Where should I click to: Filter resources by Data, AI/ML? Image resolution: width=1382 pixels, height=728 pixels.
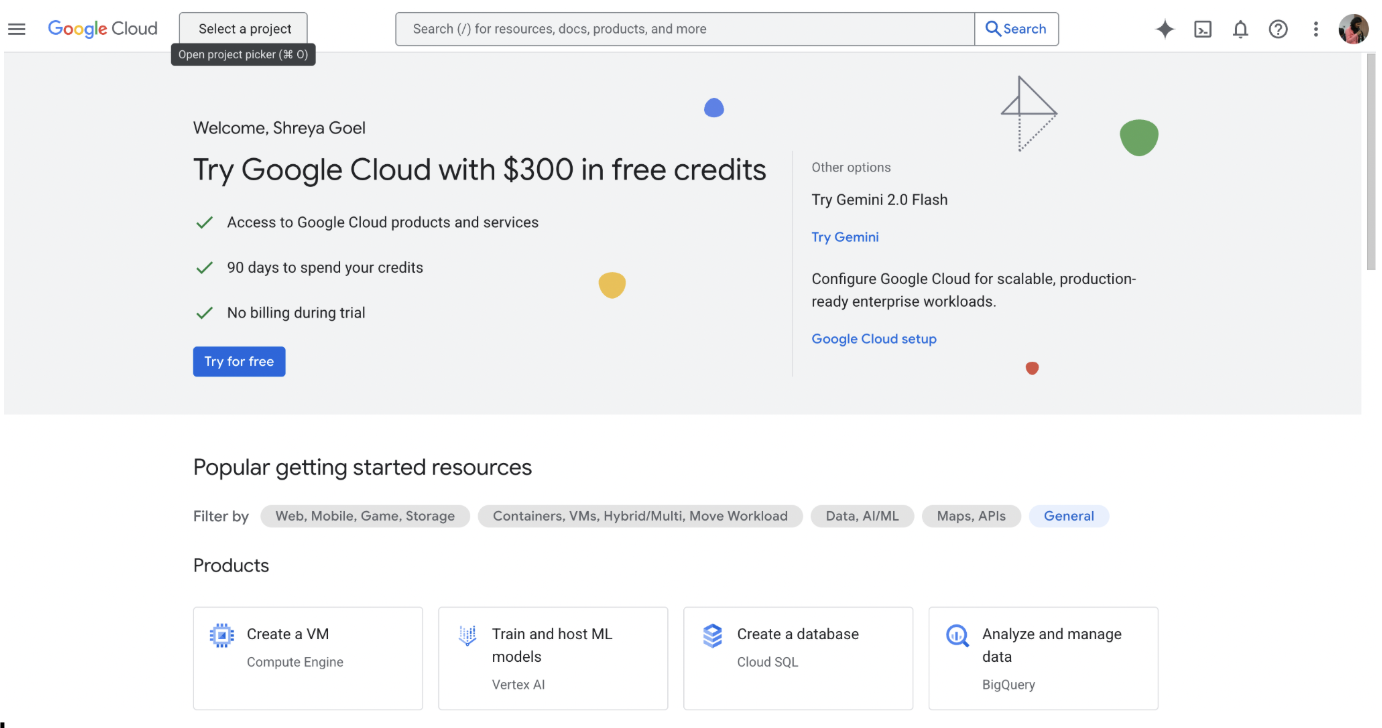862,516
